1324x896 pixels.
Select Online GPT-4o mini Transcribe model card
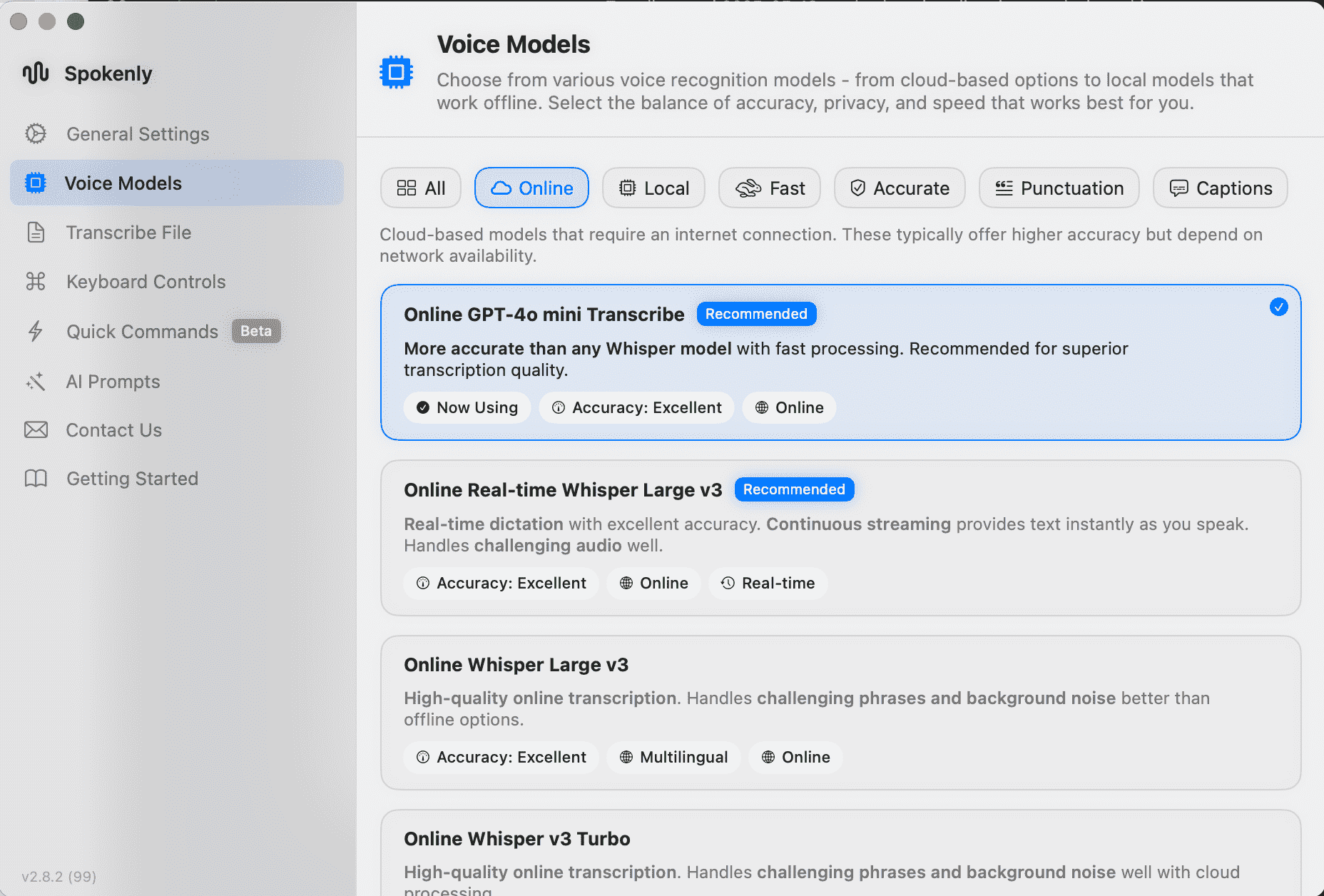pos(841,362)
